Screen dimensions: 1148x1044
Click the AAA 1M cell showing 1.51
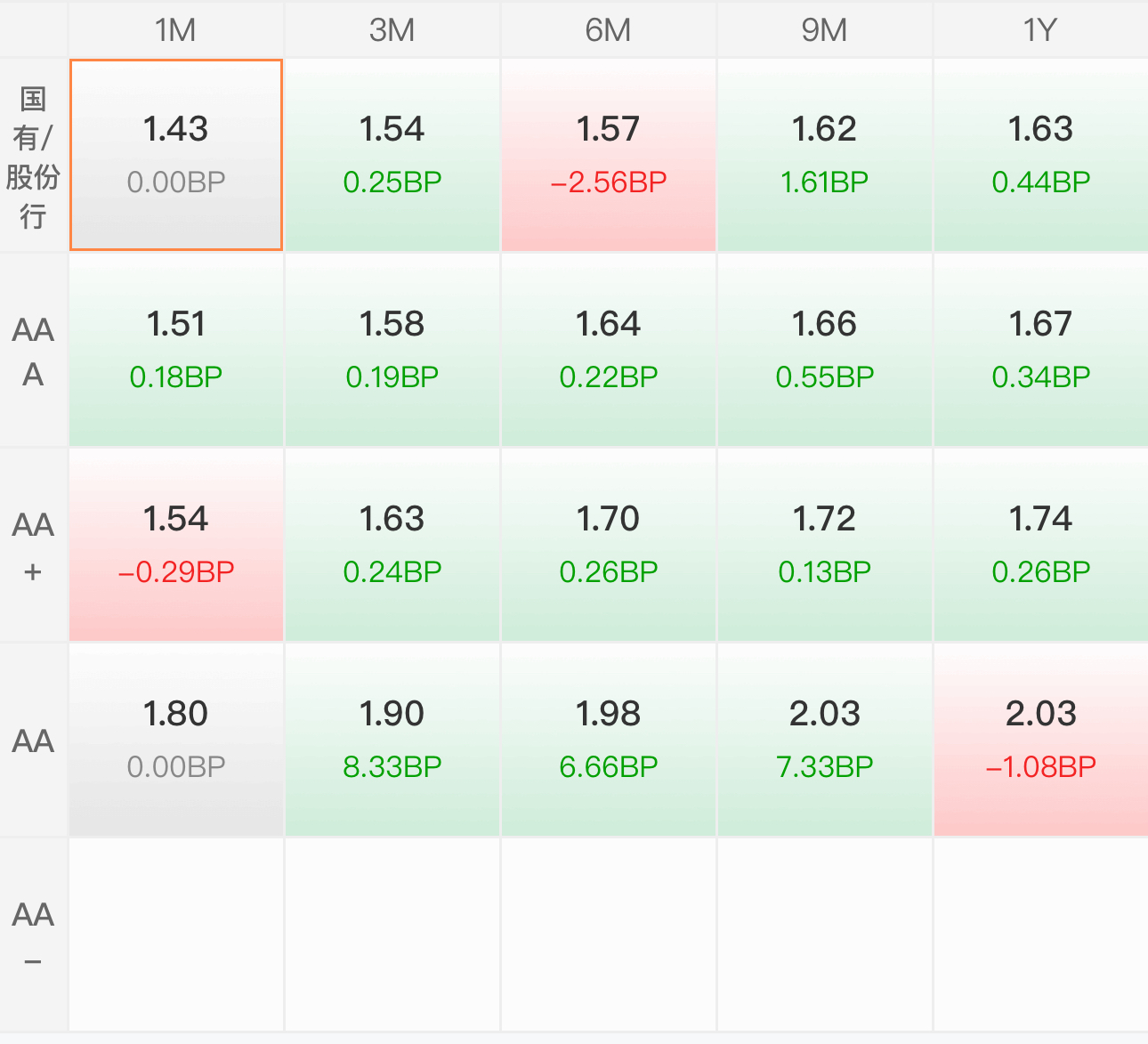tap(176, 350)
